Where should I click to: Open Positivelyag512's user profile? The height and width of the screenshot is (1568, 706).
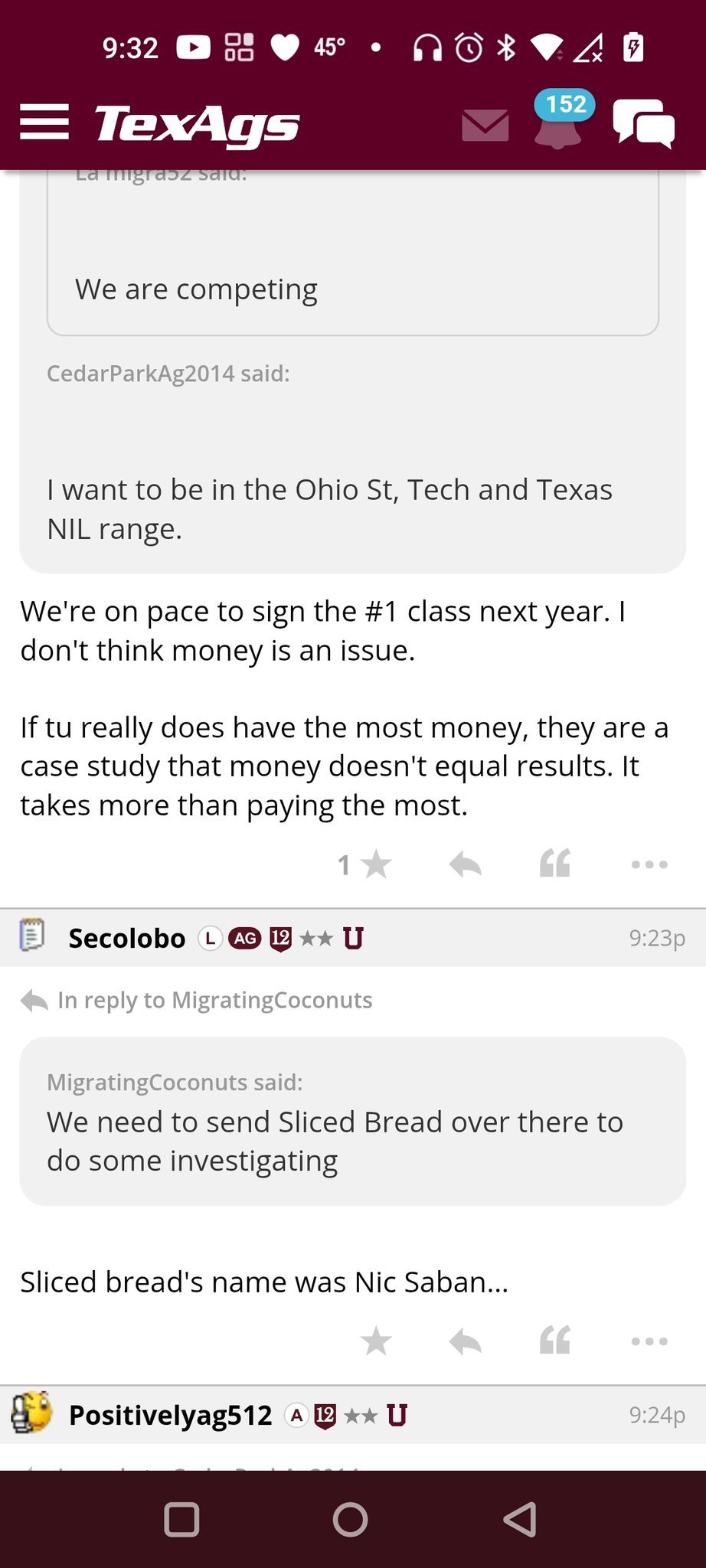click(x=170, y=1415)
